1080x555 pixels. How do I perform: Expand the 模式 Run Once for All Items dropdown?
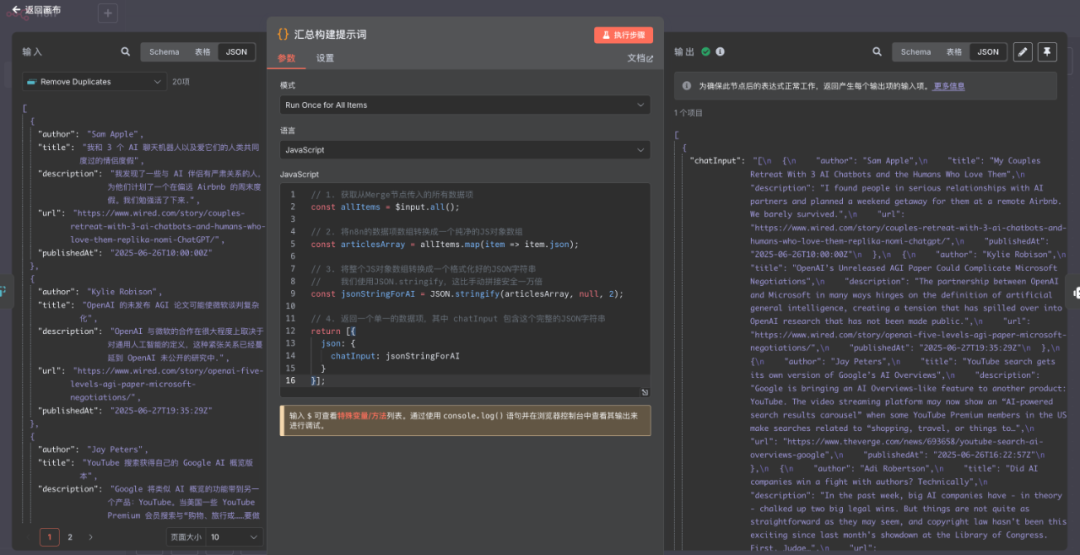[x=465, y=105]
